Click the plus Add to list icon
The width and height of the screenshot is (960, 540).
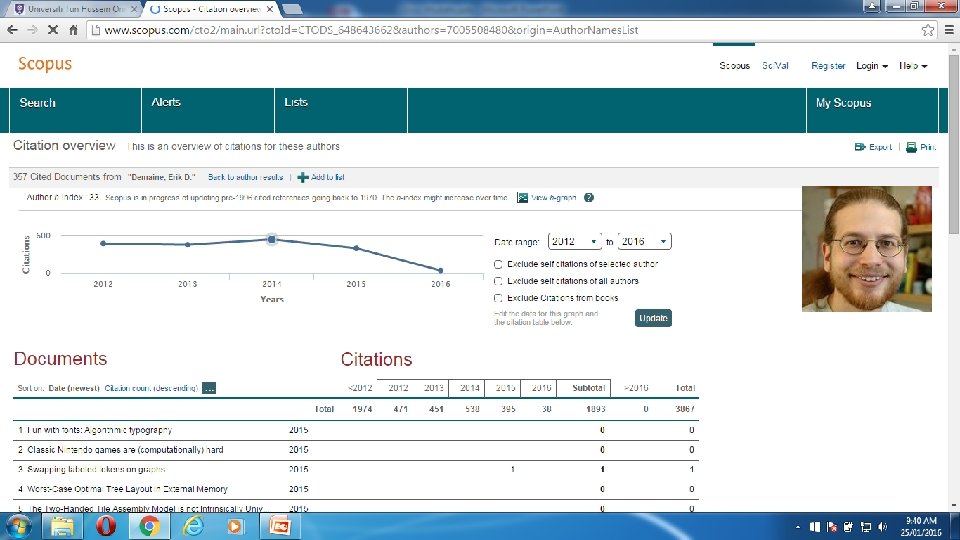302,177
